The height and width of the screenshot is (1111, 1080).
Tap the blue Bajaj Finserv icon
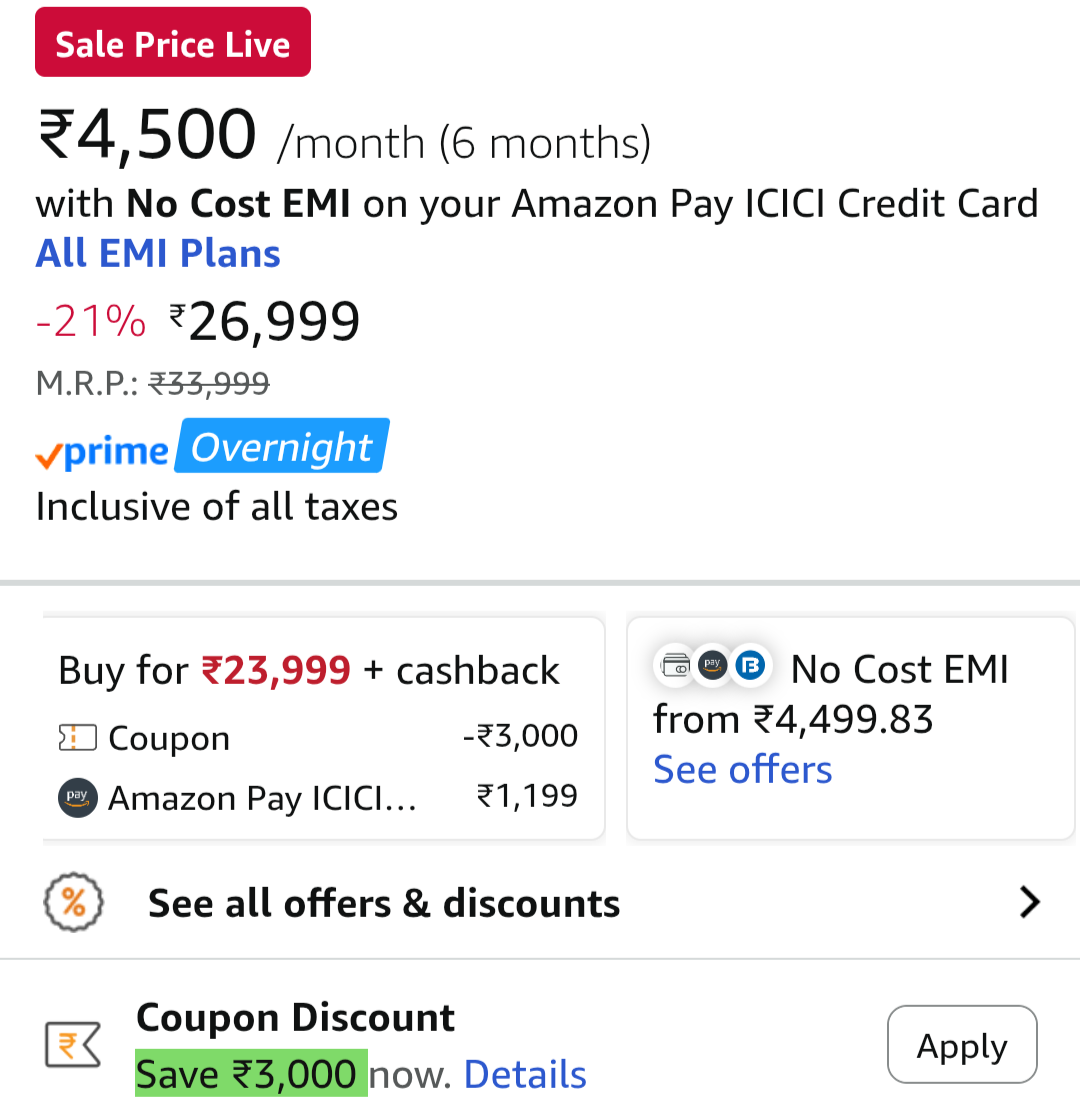(748, 664)
